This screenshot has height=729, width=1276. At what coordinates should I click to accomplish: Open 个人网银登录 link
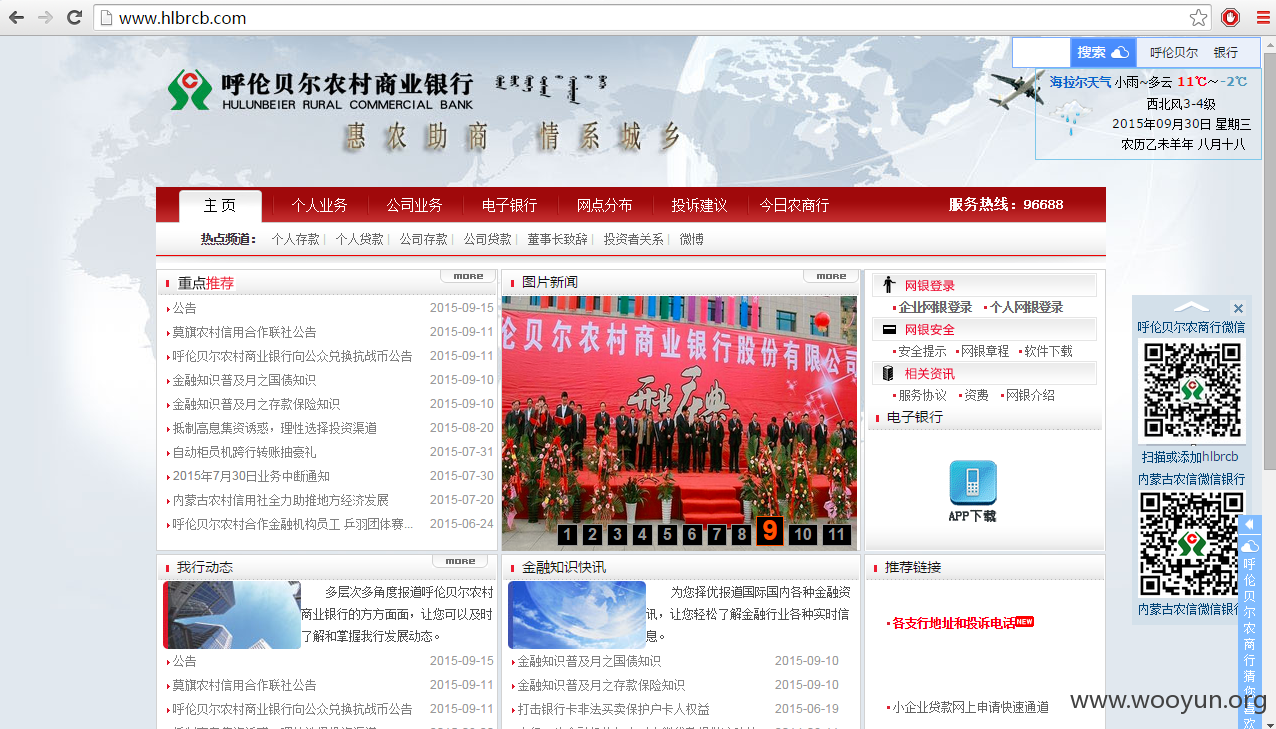coord(1026,307)
